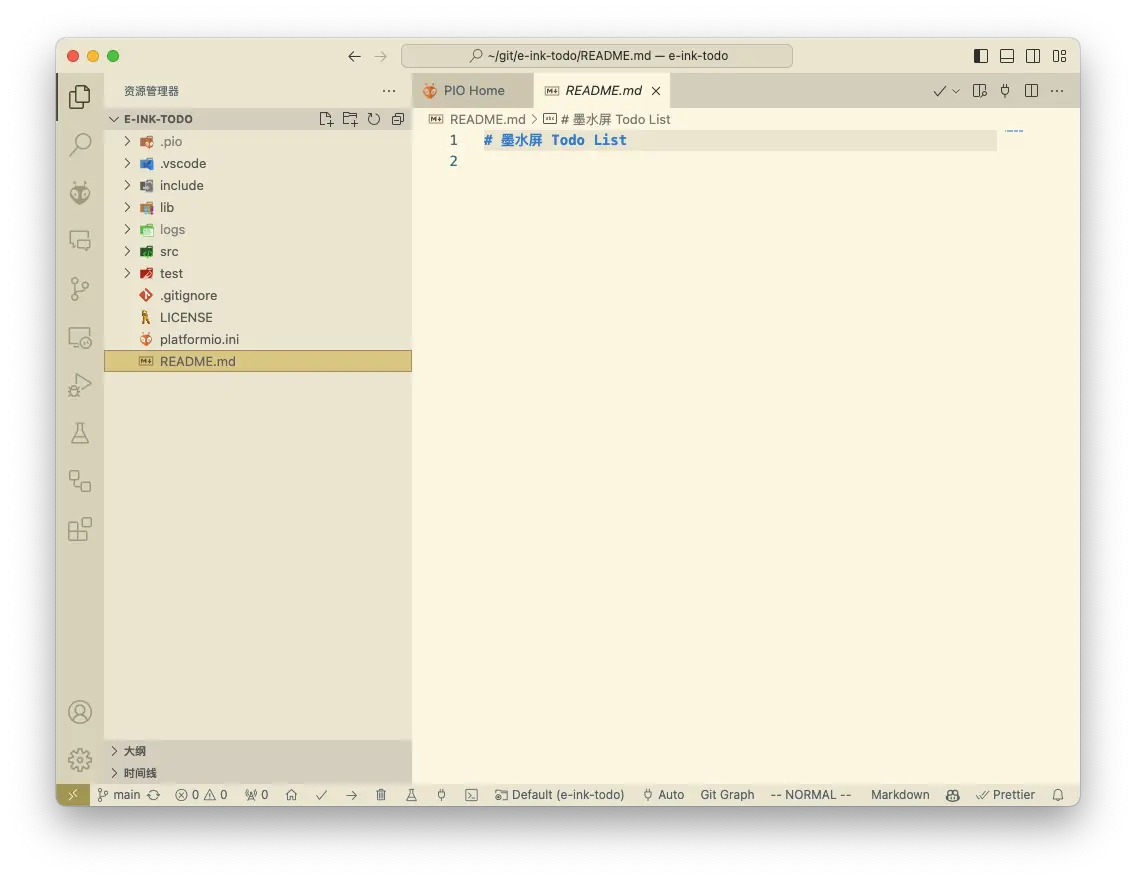Open the PlatformIO alien icon in activity bar

tap(80, 193)
